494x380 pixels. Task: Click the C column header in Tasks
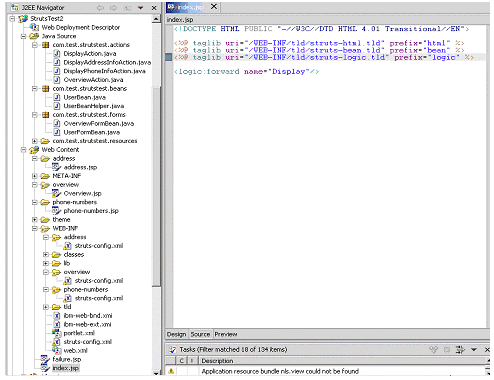[182, 361]
